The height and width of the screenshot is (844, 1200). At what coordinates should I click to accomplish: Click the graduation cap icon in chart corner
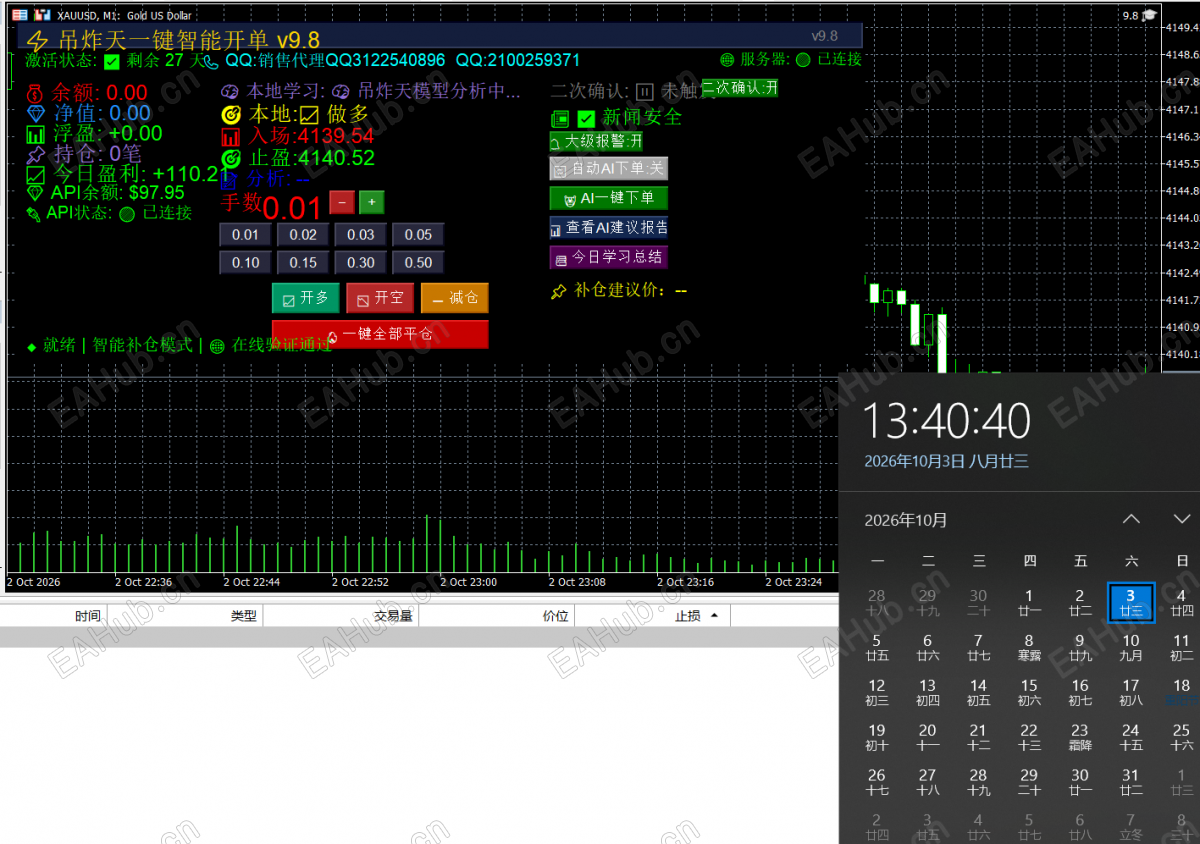[1150, 15]
